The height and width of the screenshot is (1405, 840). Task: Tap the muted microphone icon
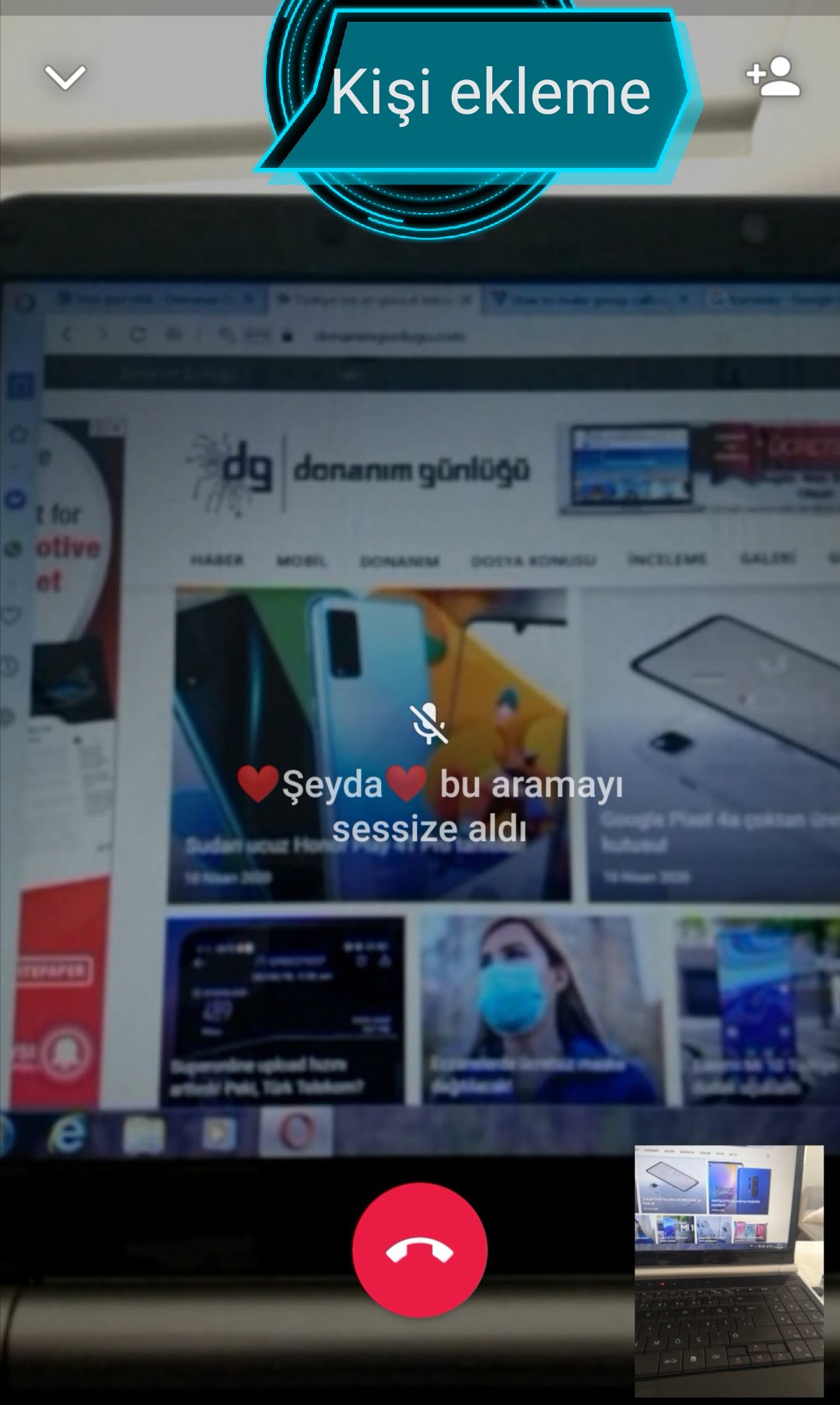click(429, 724)
